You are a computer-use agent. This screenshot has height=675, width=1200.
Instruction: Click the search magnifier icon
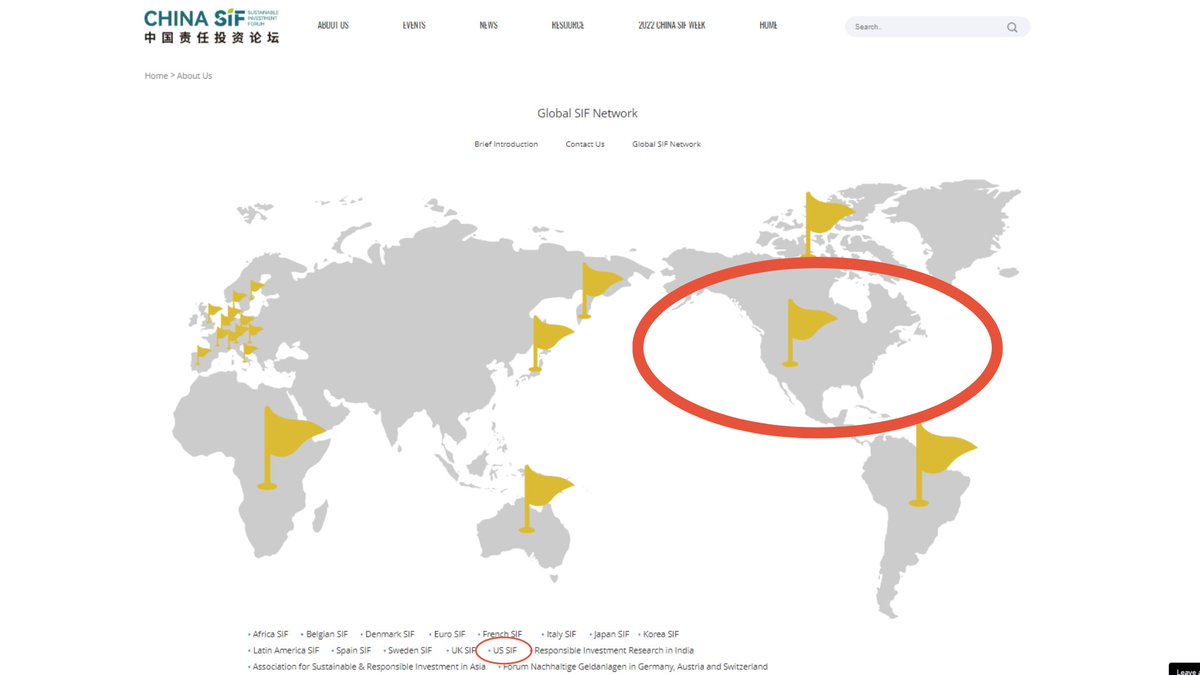click(x=1012, y=27)
